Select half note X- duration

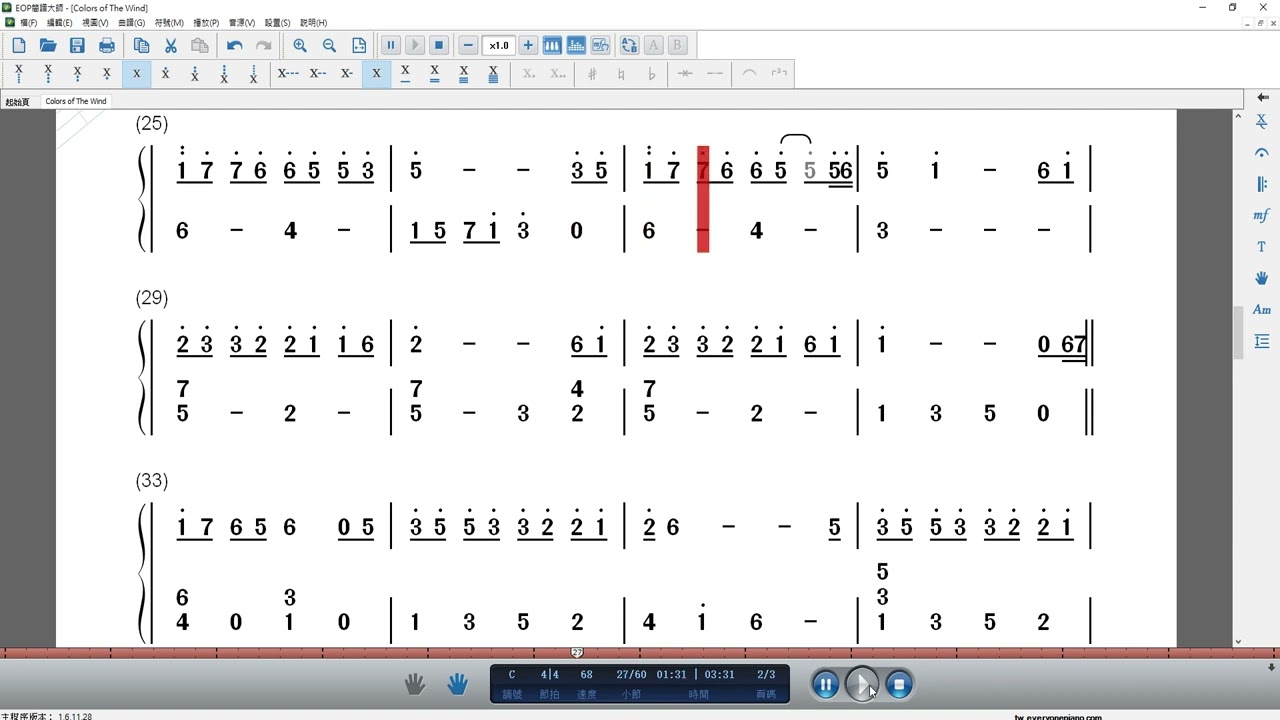point(347,74)
